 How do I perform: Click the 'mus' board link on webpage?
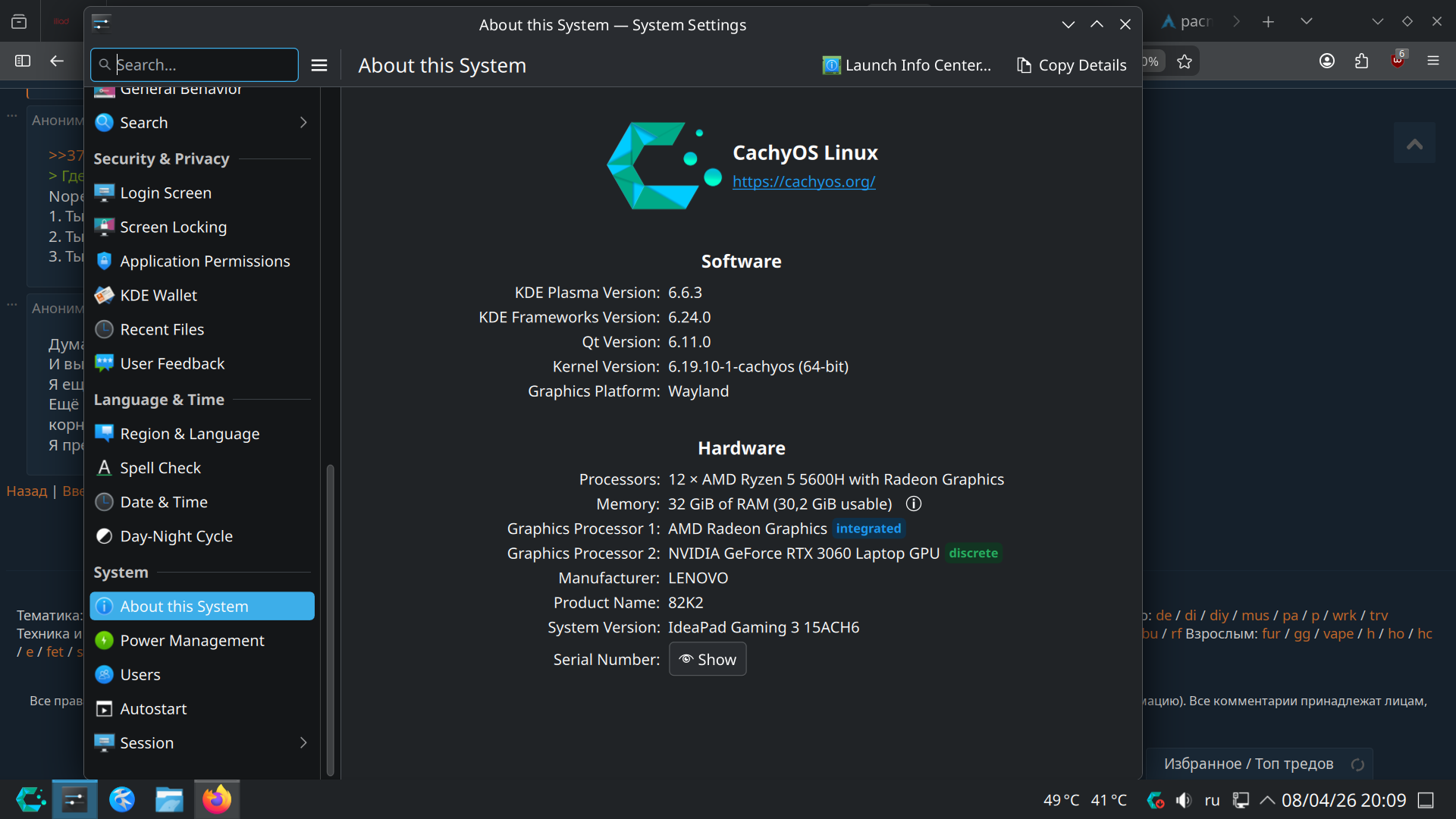tap(1255, 615)
